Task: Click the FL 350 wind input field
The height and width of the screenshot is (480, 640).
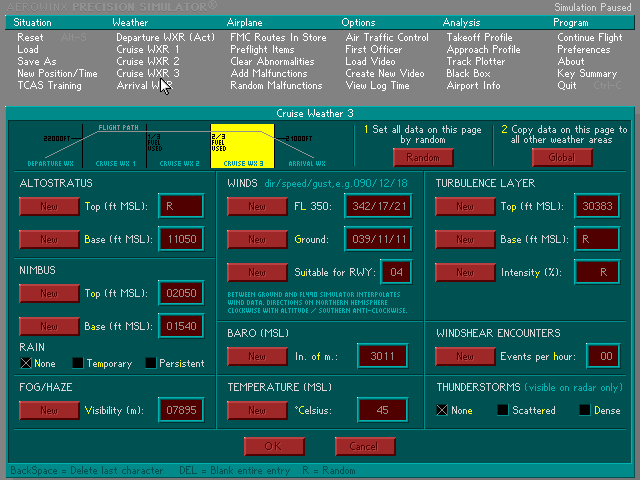Action: tap(378, 206)
